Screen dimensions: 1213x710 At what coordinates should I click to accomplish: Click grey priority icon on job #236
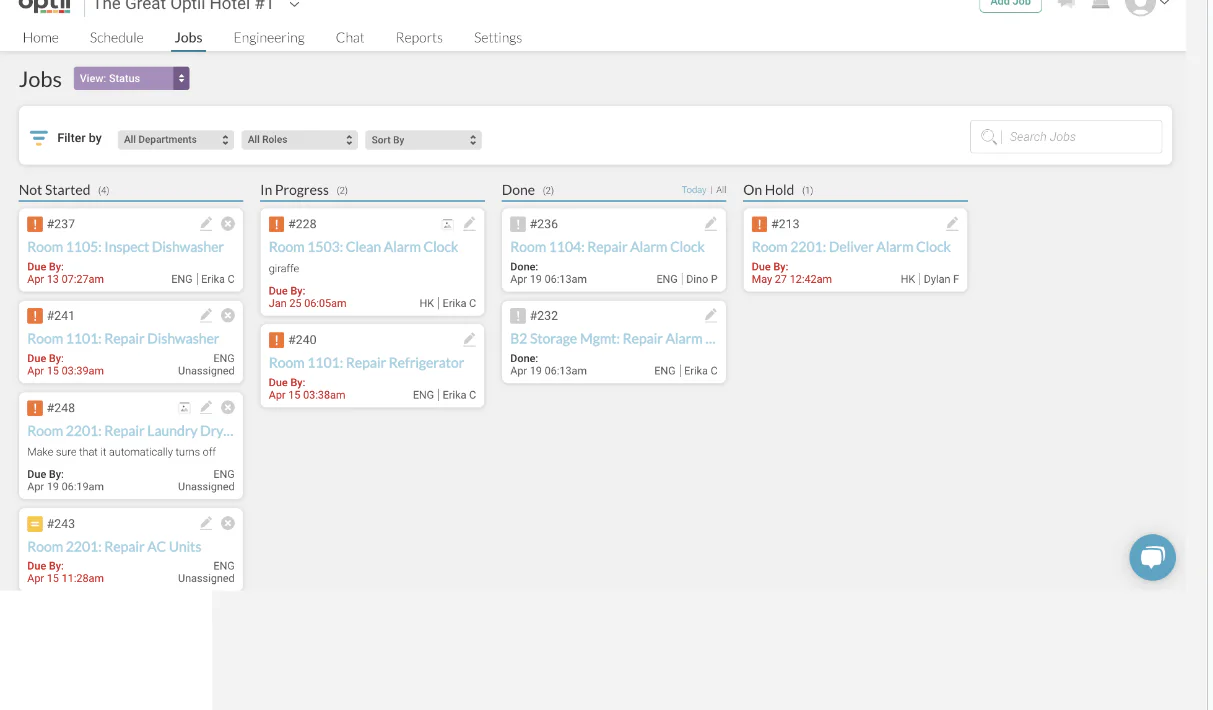[x=518, y=224]
